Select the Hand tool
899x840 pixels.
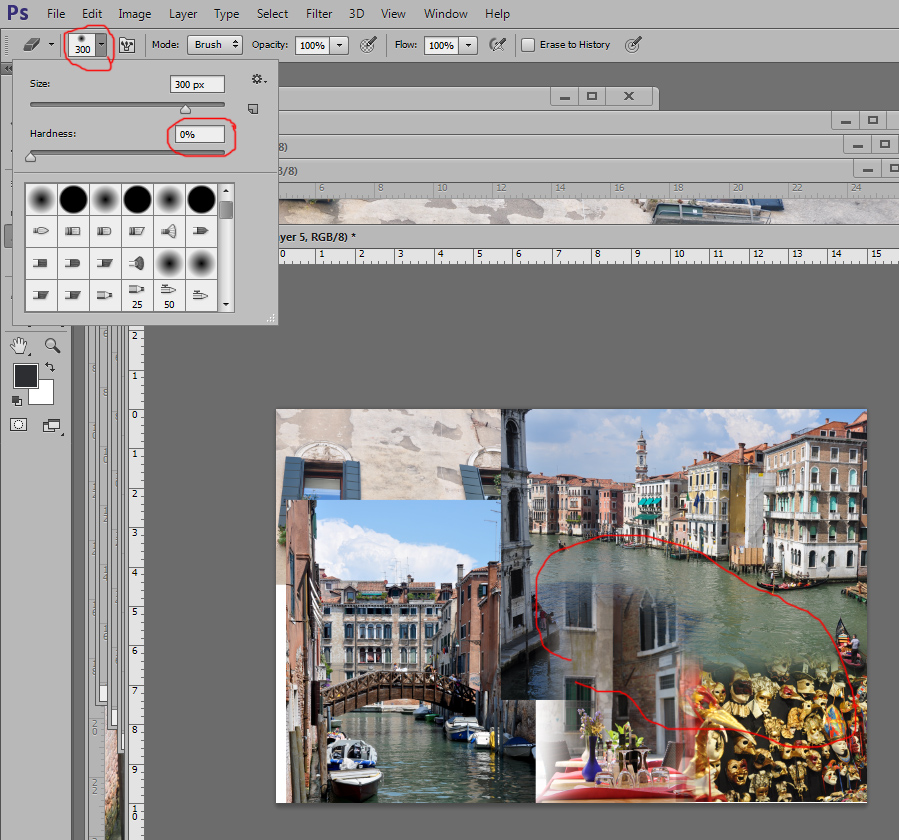click(x=19, y=346)
